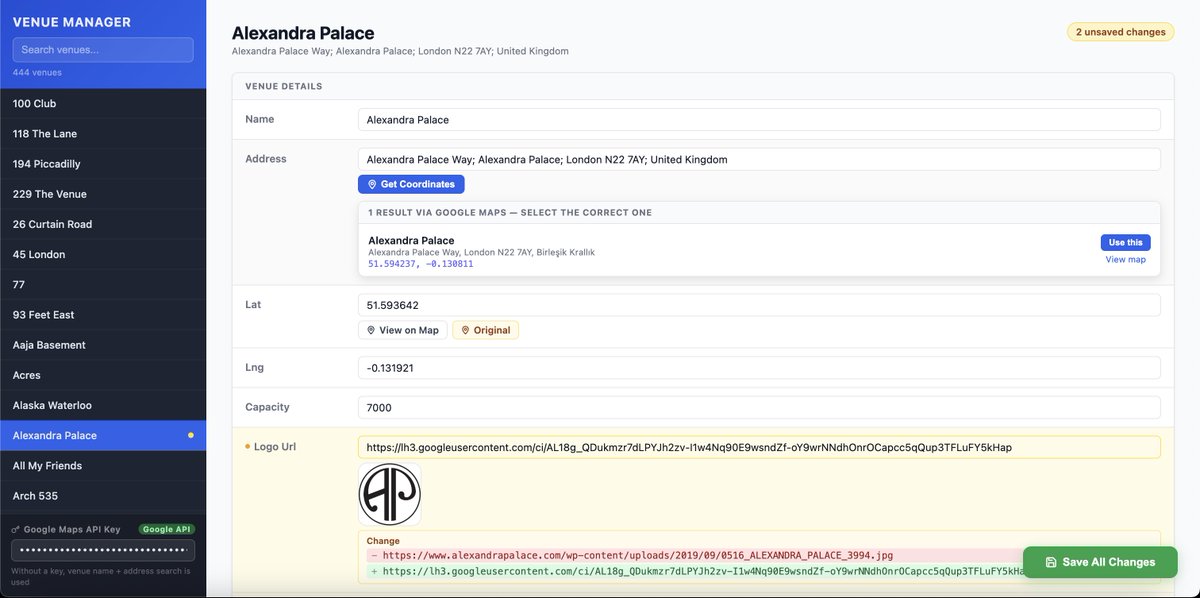Image resolution: width=1200 pixels, height=598 pixels.
Task: Select 26 Curtain Road venue
Action: pyautogui.click(x=103, y=224)
